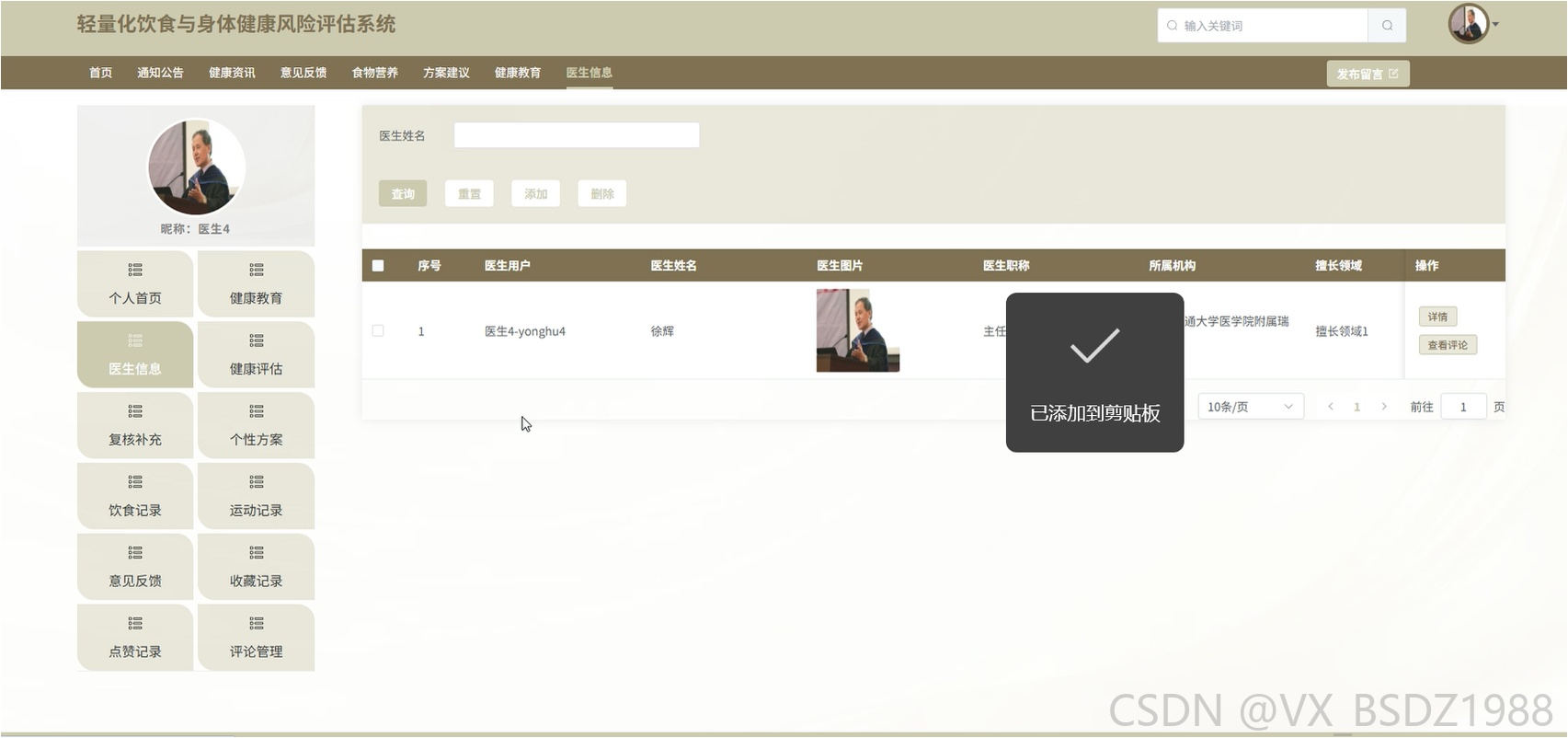The width and height of the screenshot is (1568, 738).
Task: Go to next page arrow in pagination
Action: coord(1384,407)
